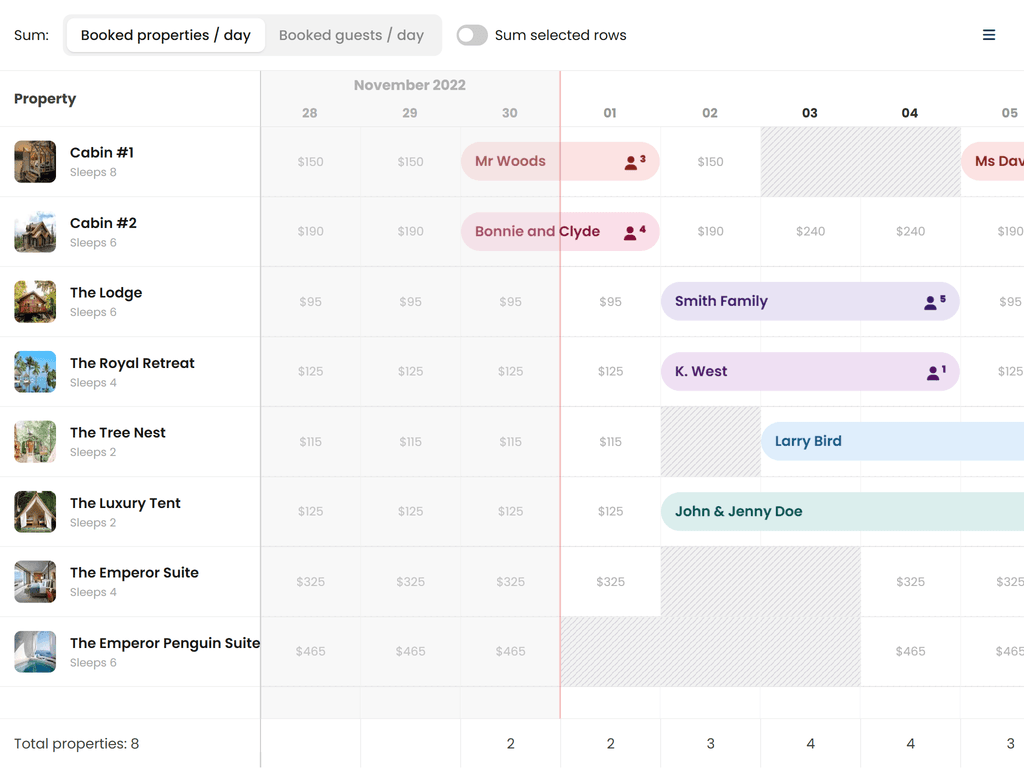Click The Emperor Penguin Suite photo

coord(35,652)
